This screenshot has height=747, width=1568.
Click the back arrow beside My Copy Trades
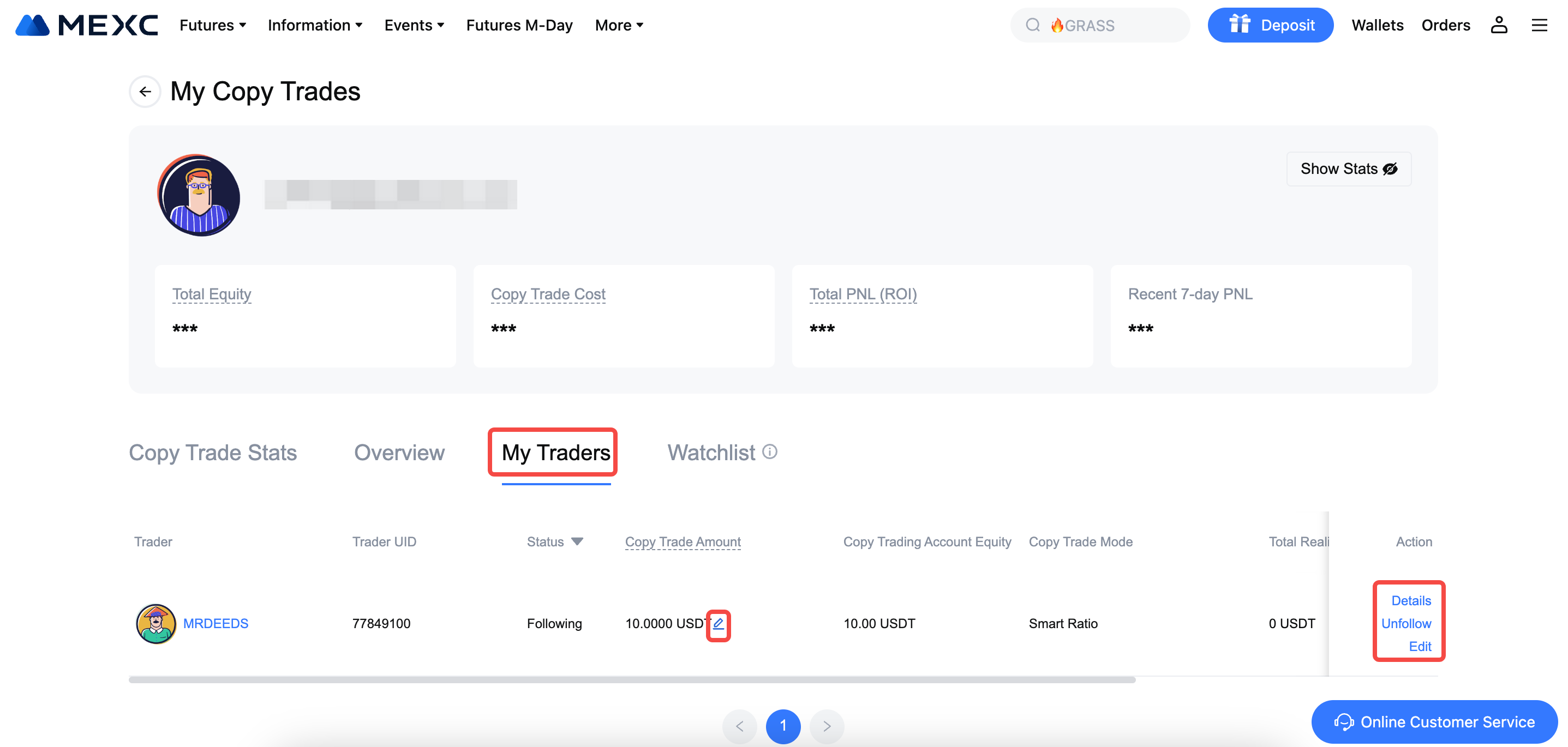coord(145,91)
